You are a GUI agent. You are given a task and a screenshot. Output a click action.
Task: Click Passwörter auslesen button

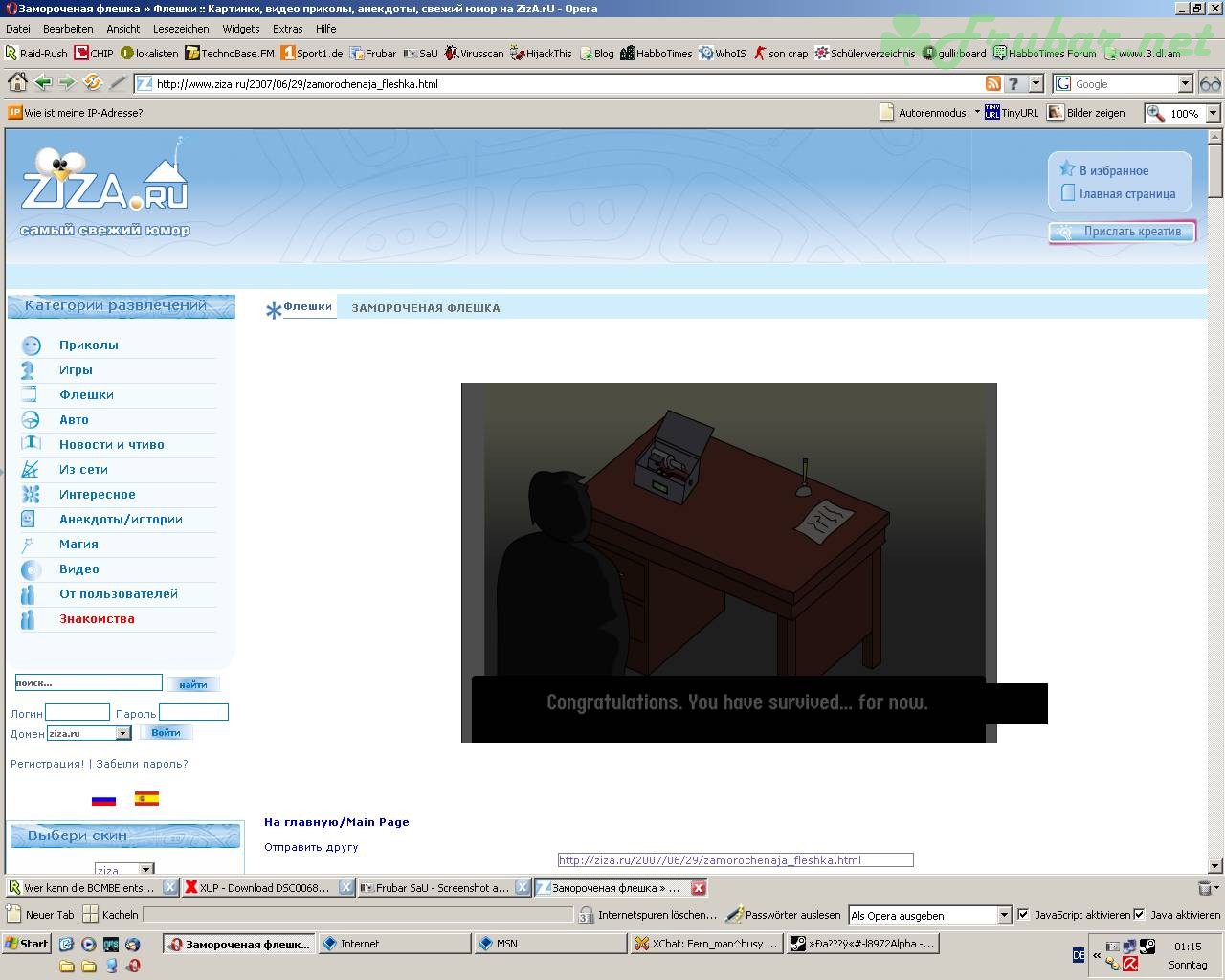(x=783, y=915)
